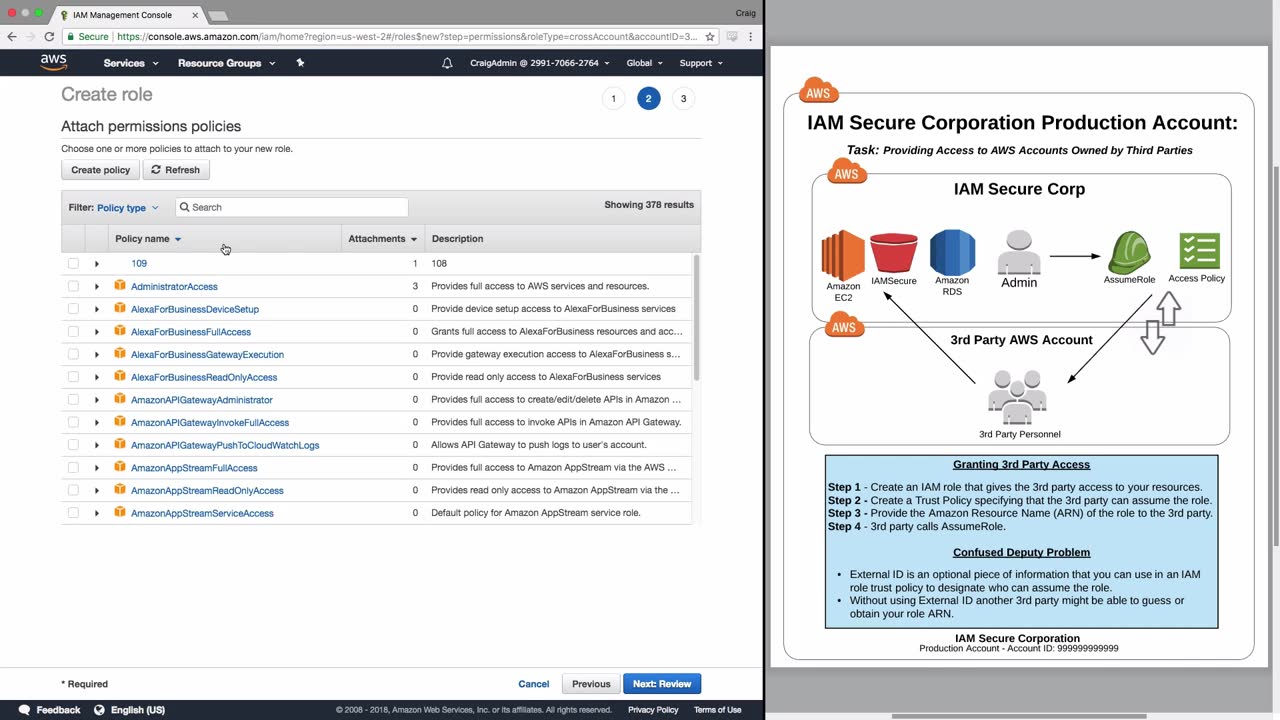Open the CraigAdmin account menu
Viewport: 1280px width, 720px height.
click(x=540, y=63)
